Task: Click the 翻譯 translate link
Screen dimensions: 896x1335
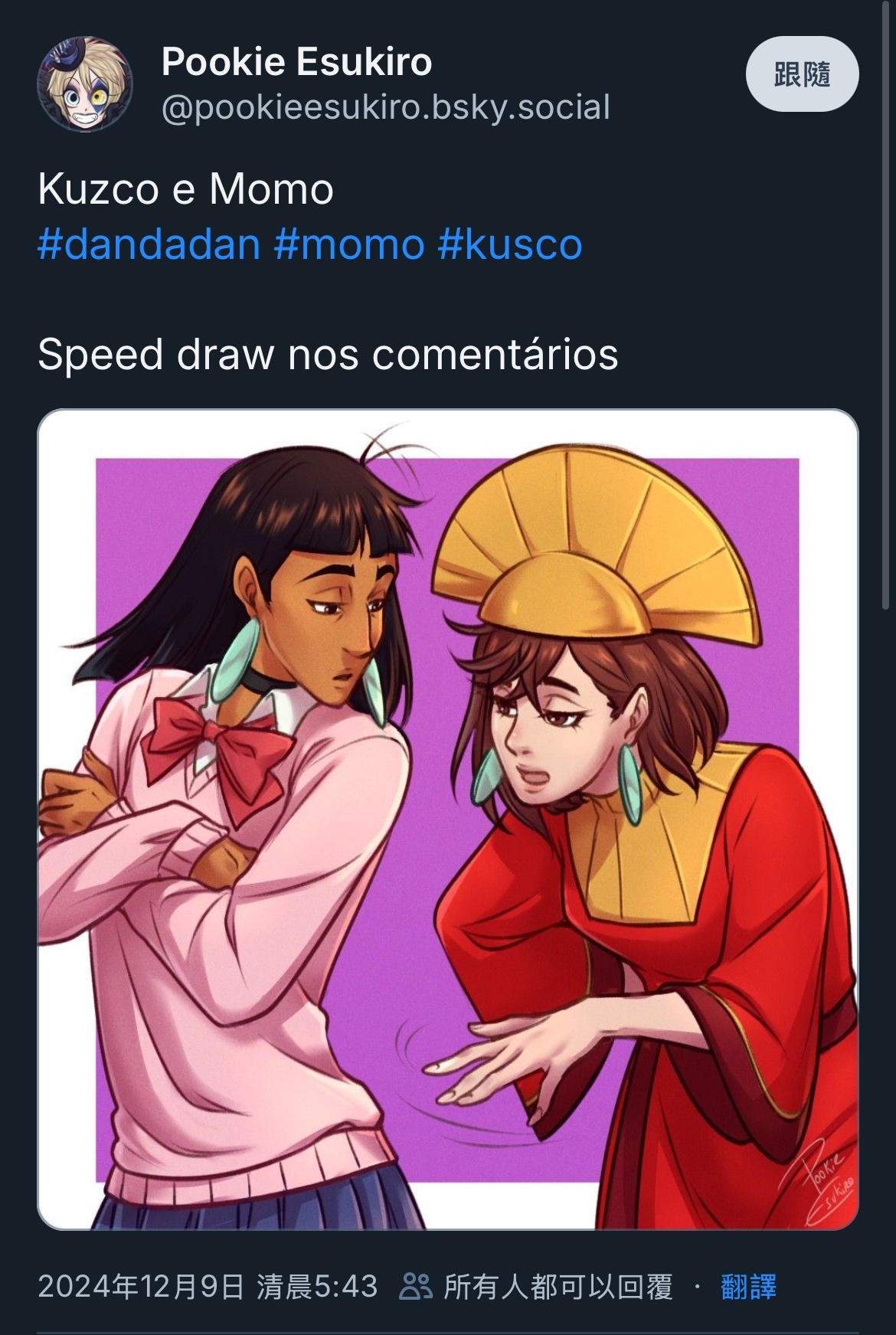Action: pos(748,1287)
